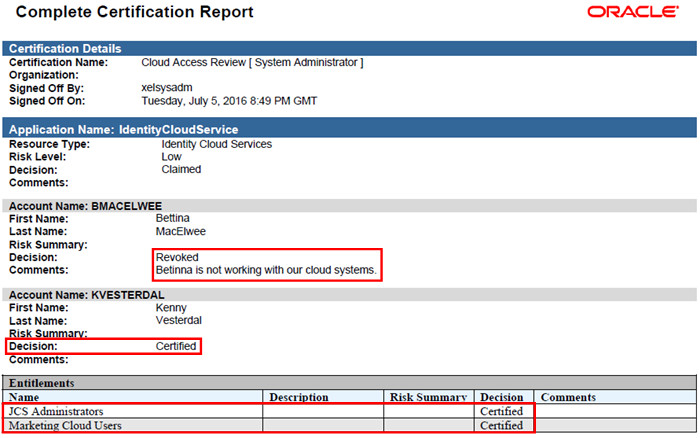Screen dimensions: 700x438
Task: Click the 'Low' risk level value
Action: click(171, 157)
